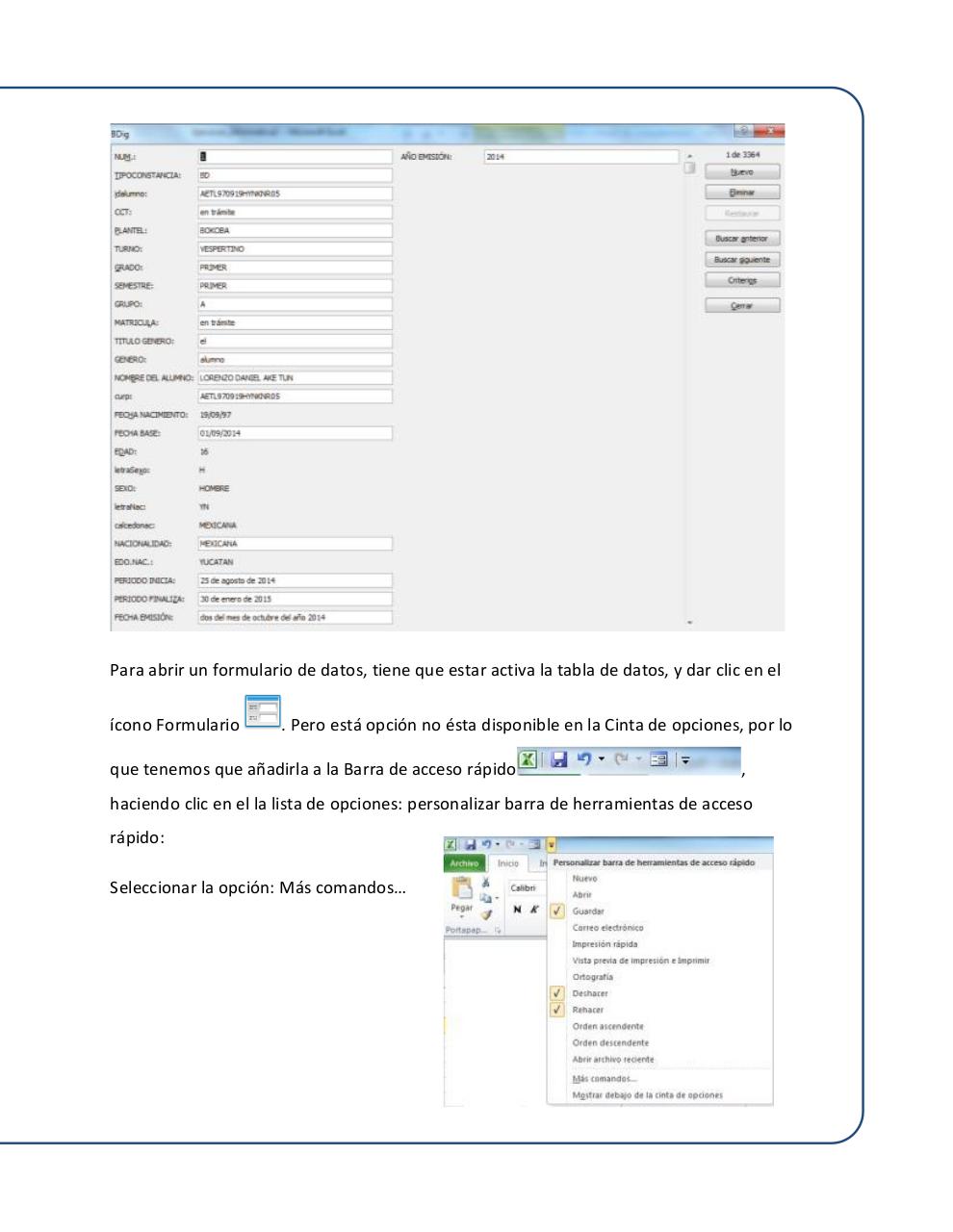Click the Criterios button in the form
Screen dimensions: 953x1232
click(741, 280)
